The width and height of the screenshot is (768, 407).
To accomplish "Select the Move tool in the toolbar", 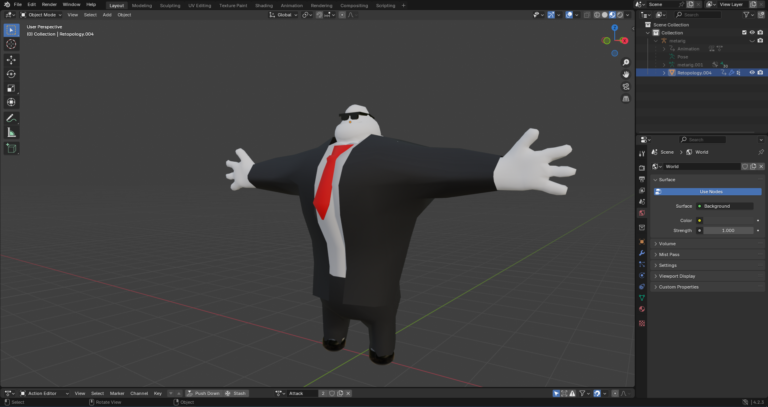I will pyautogui.click(x=11, y=59).
